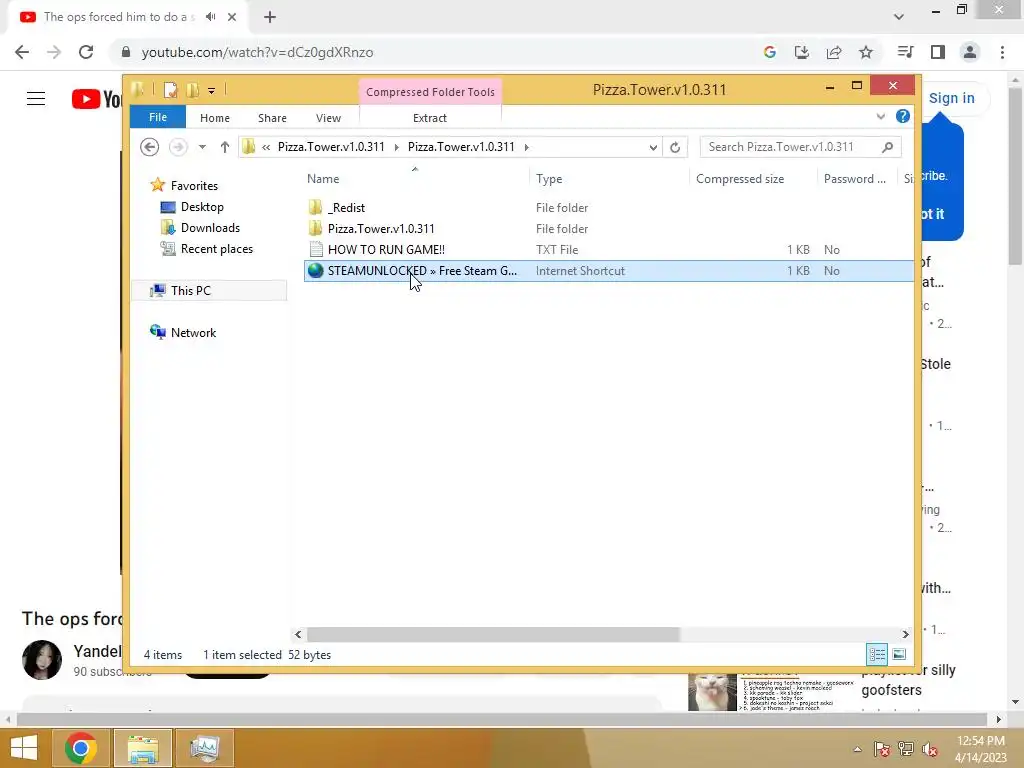Expand hidden breadcrumb folders chevron
The image size is (1024, 768).
(266, 147)
